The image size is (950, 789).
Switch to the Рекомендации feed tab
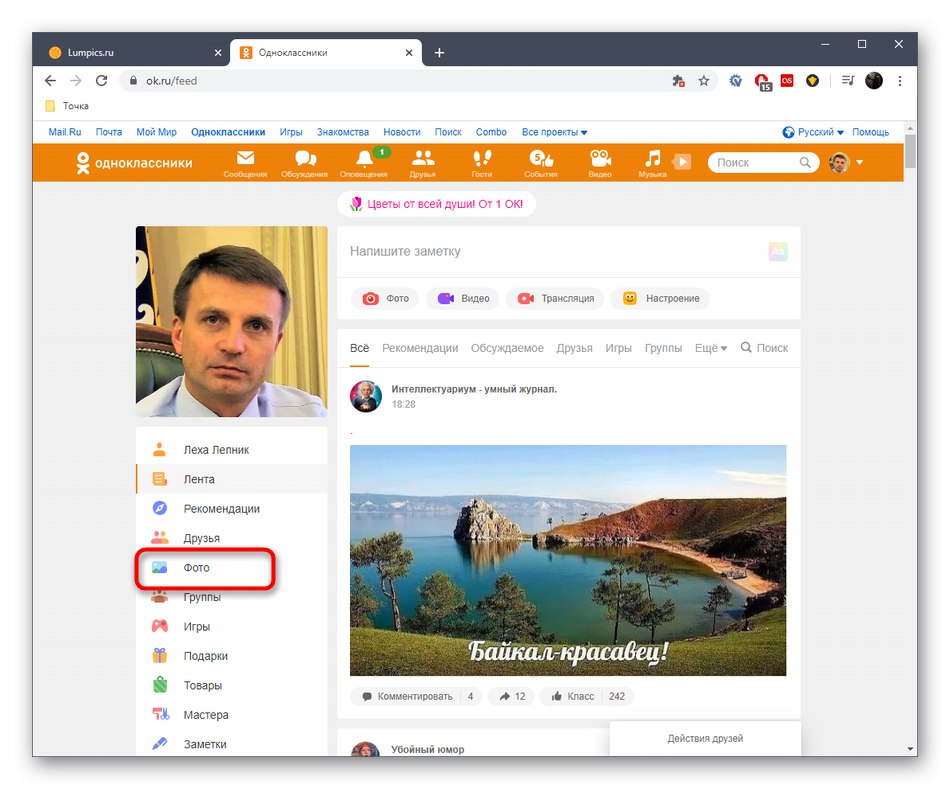tap(420, 347)
